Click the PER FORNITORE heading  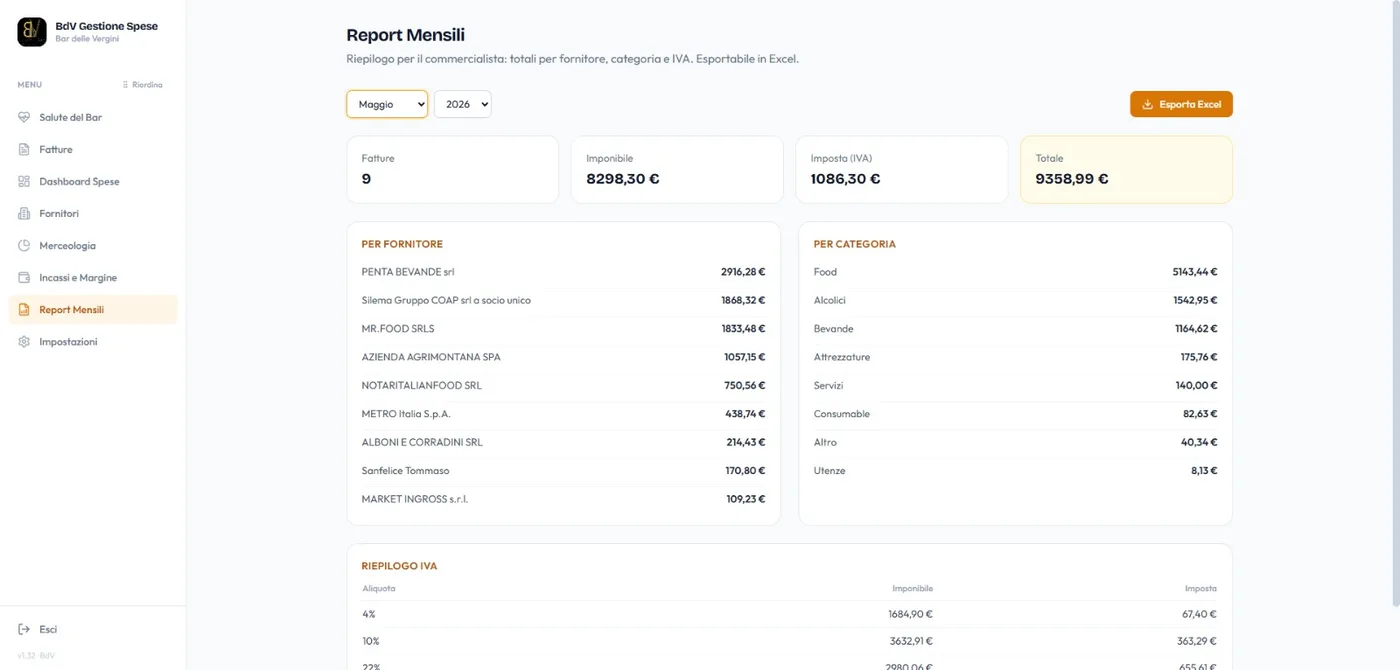[x=402, y=244]
